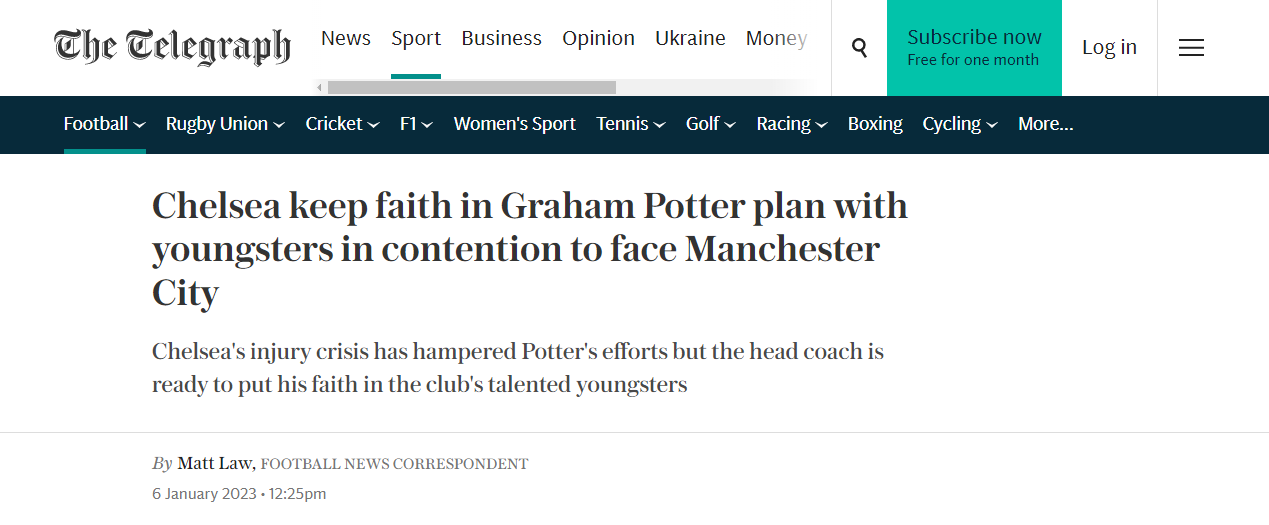Go to The Telegraph home logo
Viewport: 1269px width, 525px height.
tap(172, 47)
